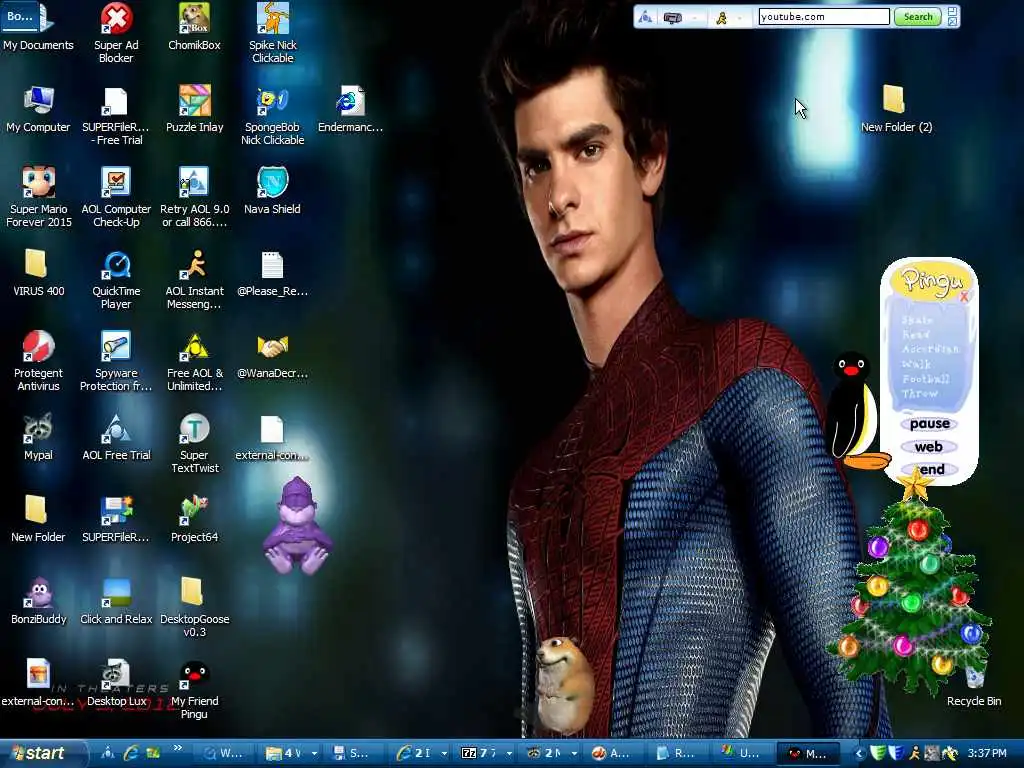The width and height of the screenshot is (1024, 768).
Task: Choose Accordion in Pingu action list
Action: tap(931, 349)
